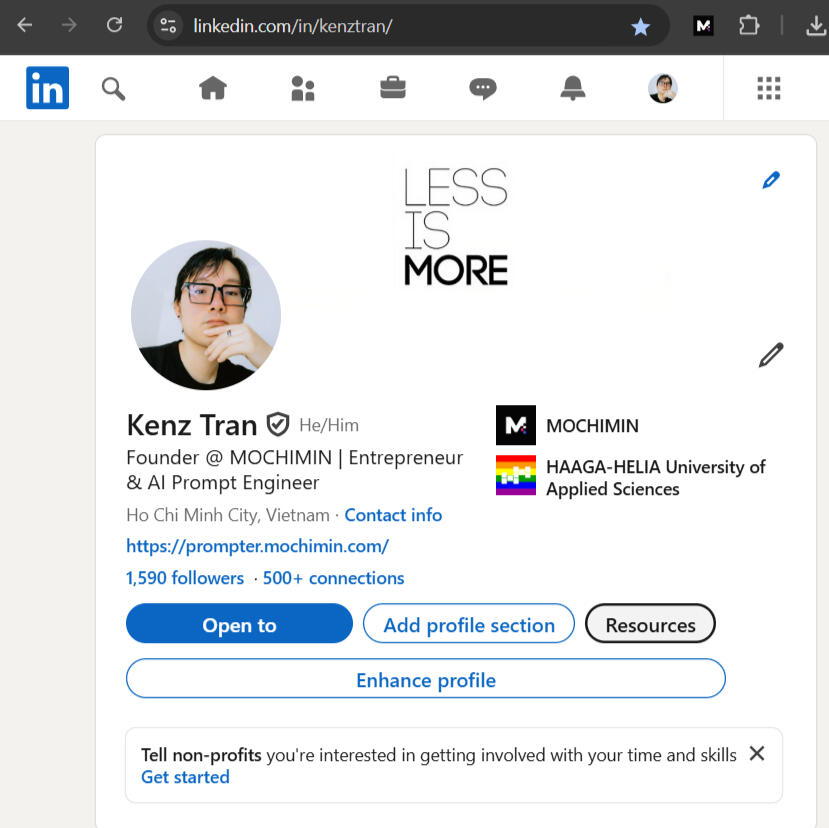This screenshot has height=828, width=829.
Task: Open LinkedIn search magnifier icon
Action: point(113,89)
